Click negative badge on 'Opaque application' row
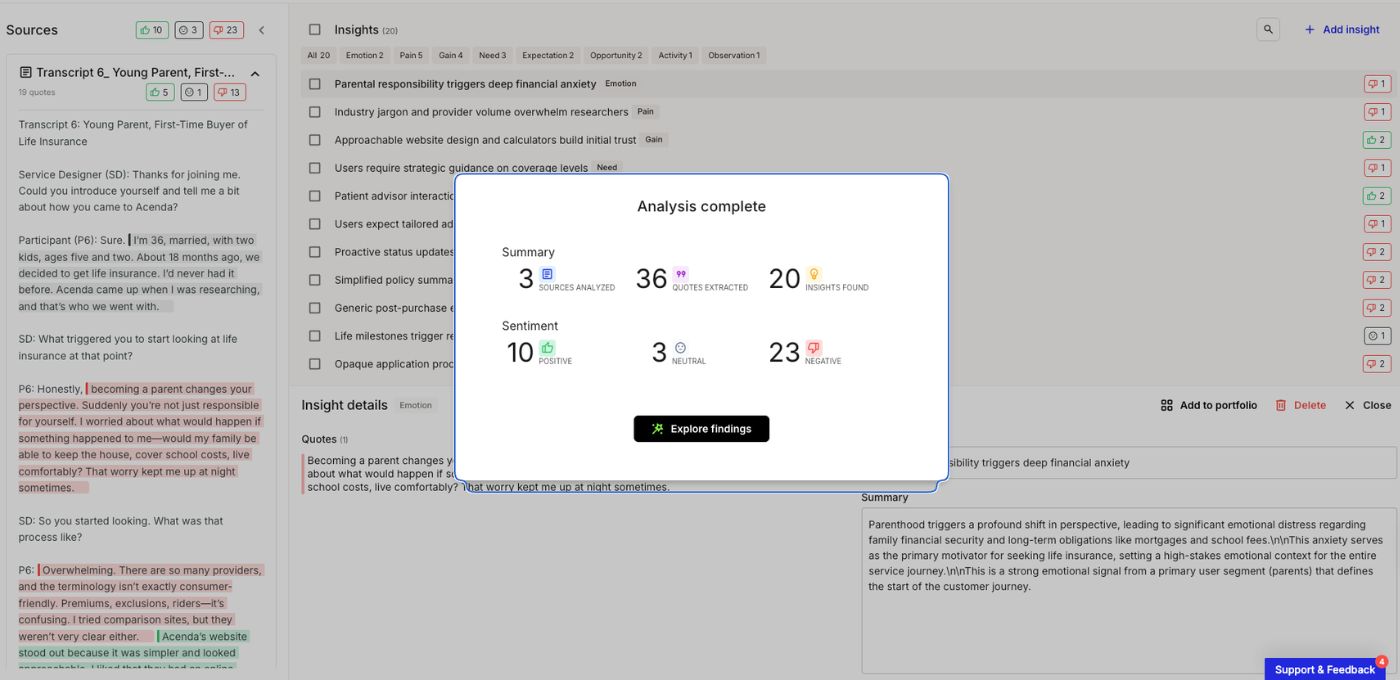Screen dimensions: 1400x680 point(1377,364)
